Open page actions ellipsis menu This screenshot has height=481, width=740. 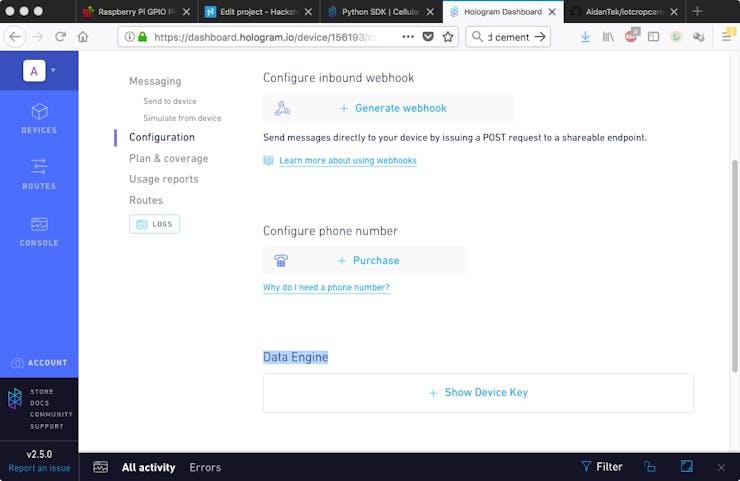(408, 37)
